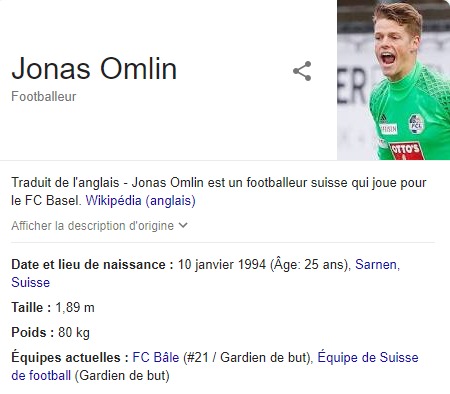Click the Poids label

[x=33, y=332]
